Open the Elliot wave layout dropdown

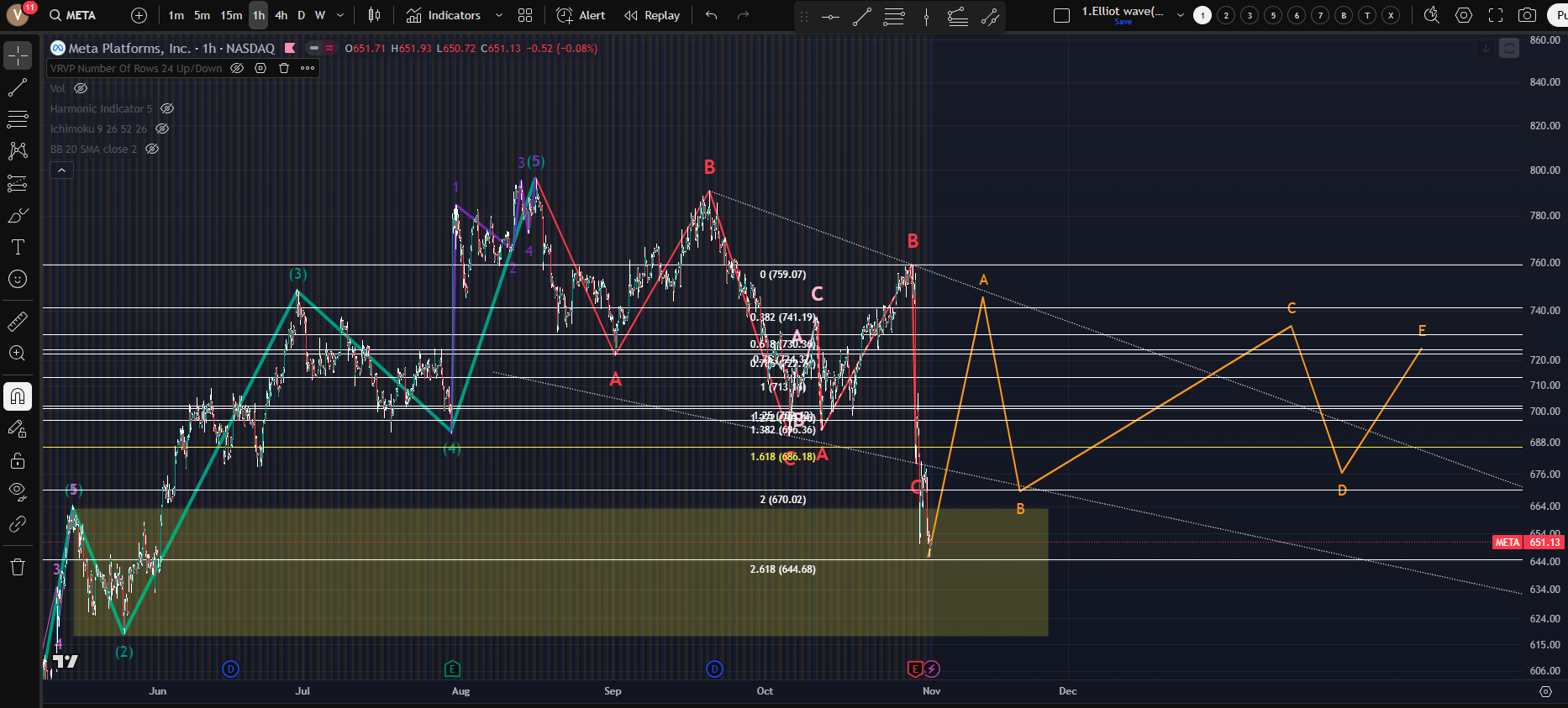[1180, 15]
